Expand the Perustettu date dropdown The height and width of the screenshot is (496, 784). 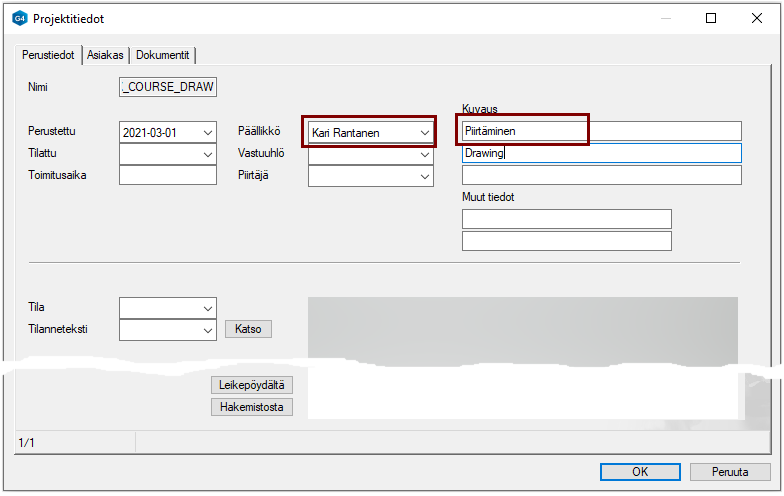pos(207,132)
